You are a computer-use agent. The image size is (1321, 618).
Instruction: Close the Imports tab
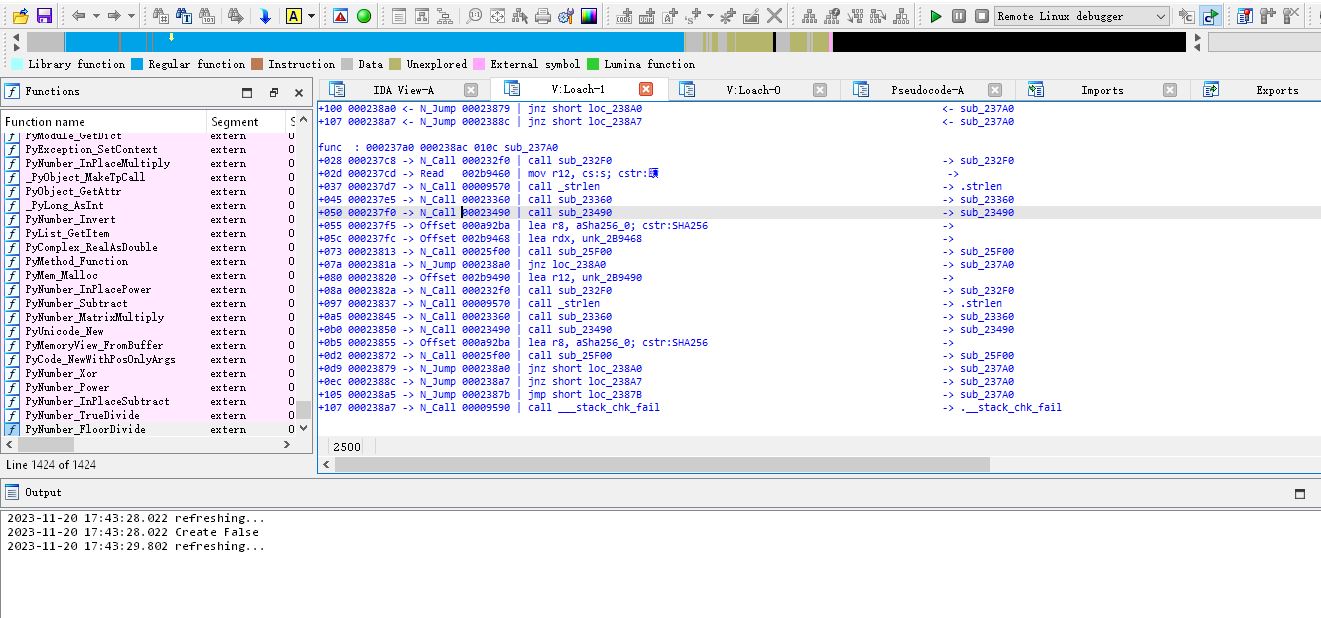(1170, 90)
